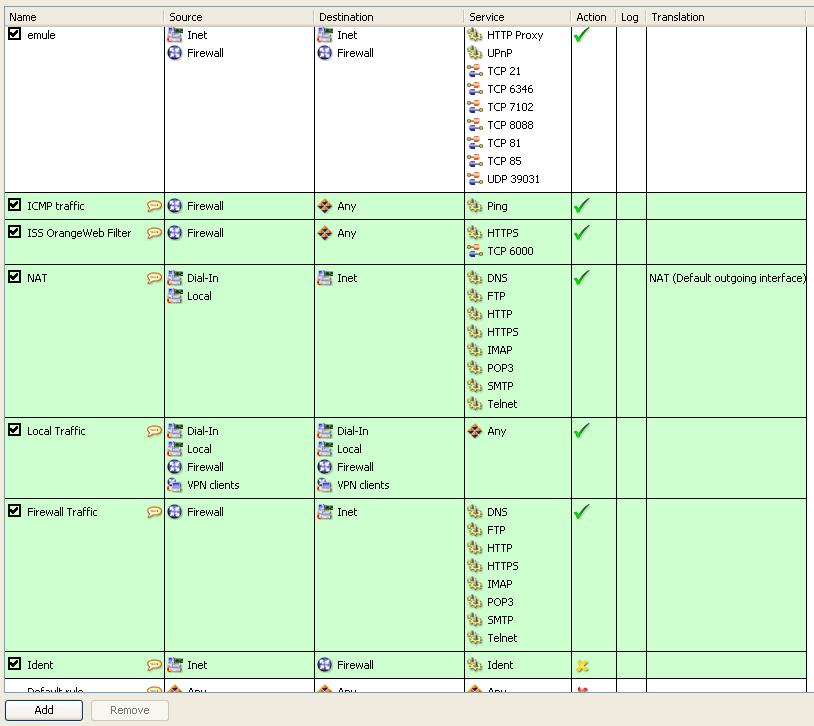Click the TCP 21 port icon
Screen dimensions: 814x726
click(474, 71)
